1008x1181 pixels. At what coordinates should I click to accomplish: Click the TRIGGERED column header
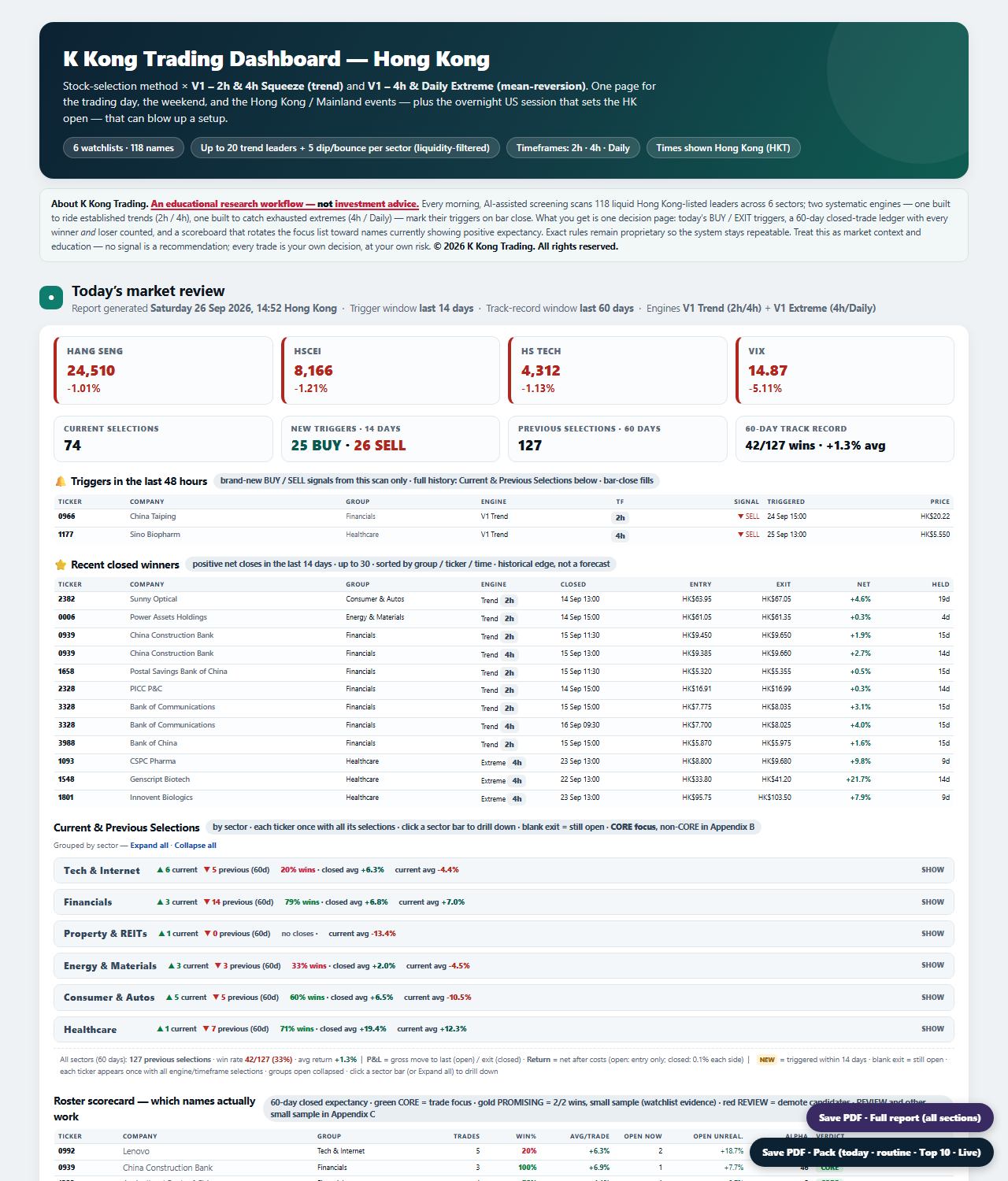click(x=786, y=502)
